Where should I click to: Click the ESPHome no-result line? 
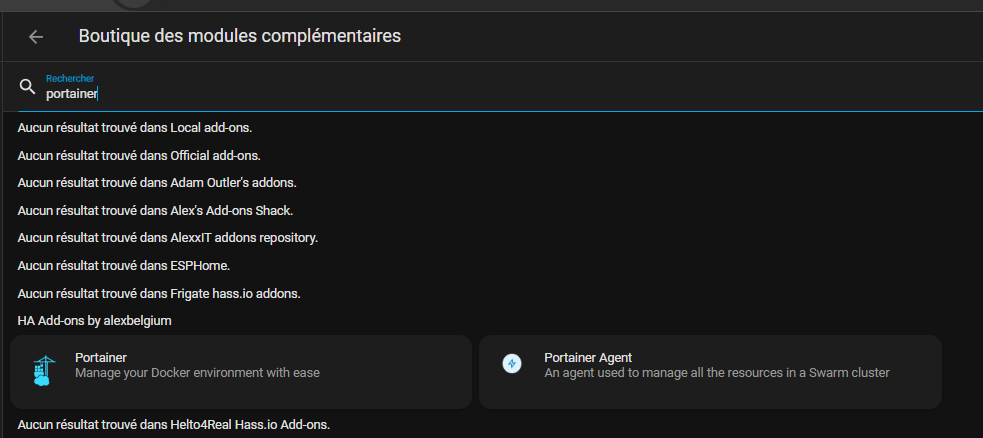click(124, 266)
